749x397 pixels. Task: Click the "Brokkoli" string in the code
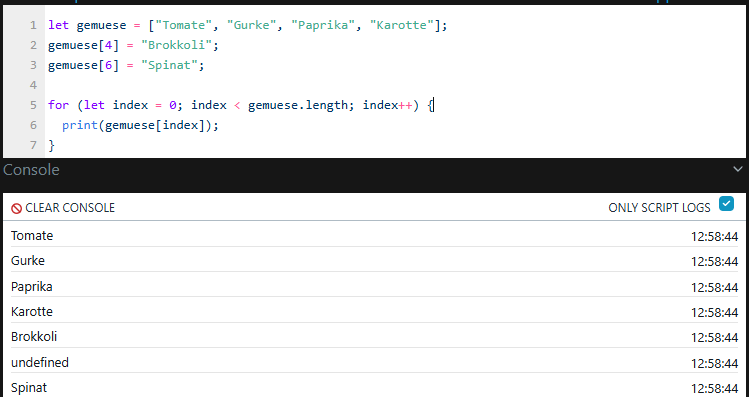click(x=176, y=45)
